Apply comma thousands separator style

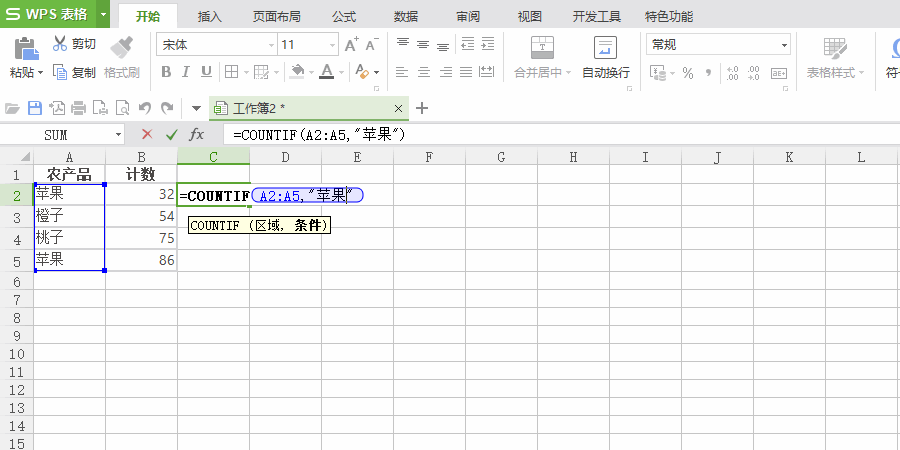tap(708, 73)
